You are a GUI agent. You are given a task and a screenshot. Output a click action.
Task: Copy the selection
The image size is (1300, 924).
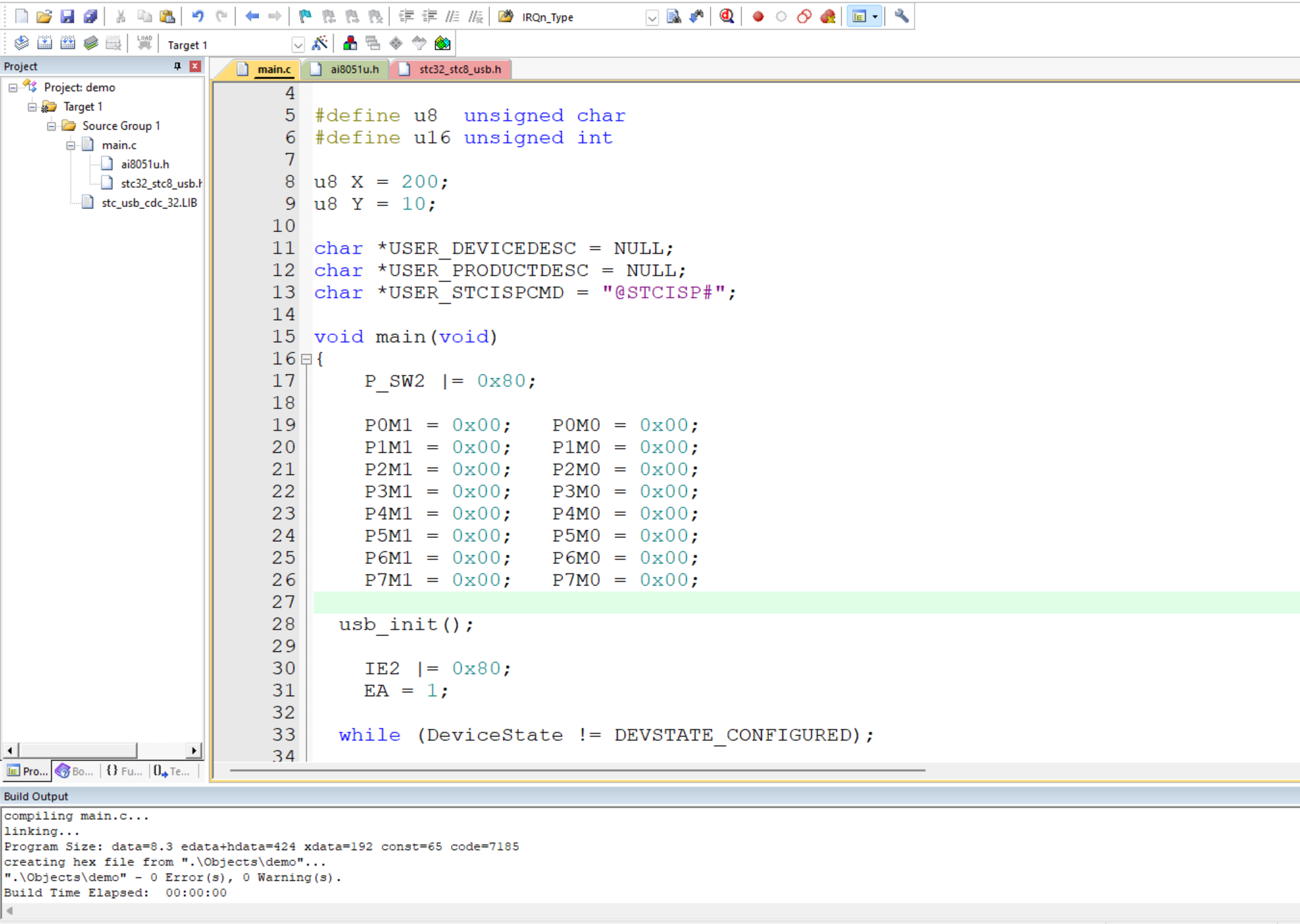144,17
